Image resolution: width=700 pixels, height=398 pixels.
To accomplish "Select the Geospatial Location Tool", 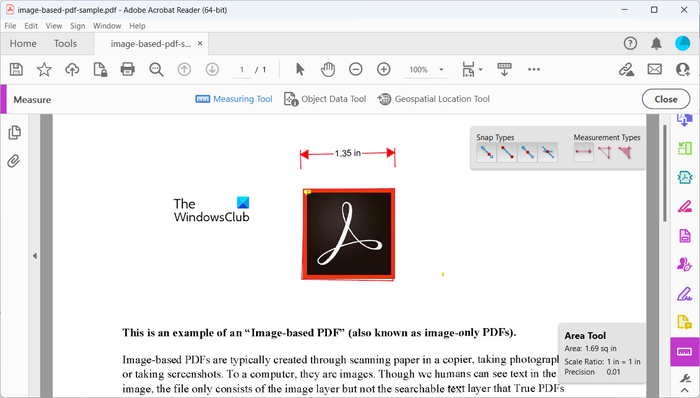I will [x=433, y=99].
